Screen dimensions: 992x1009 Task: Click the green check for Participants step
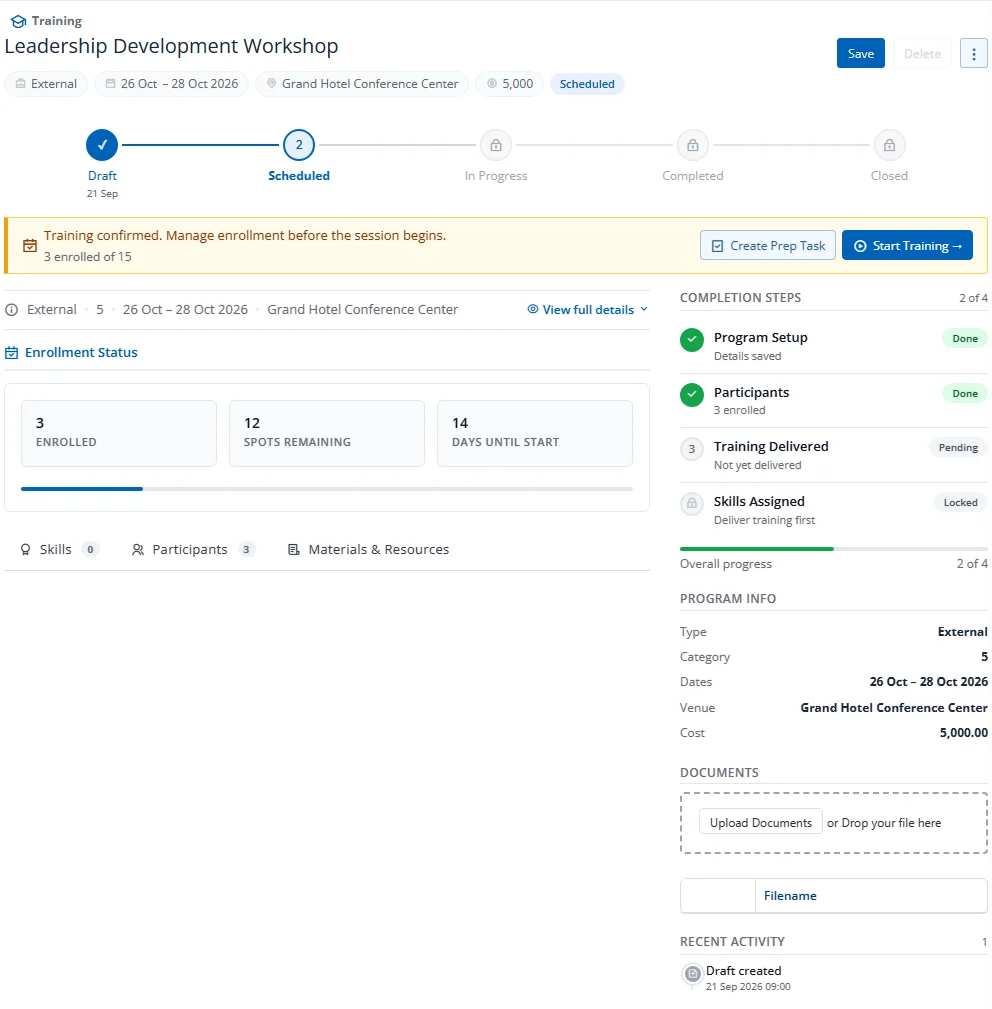692,394
